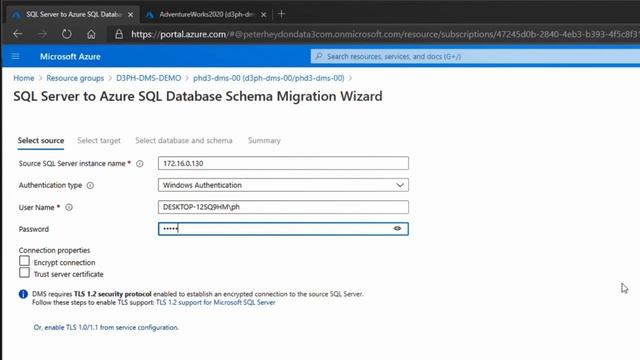This screenshot has width=640, height=360.
Task: Click inside the Password field
Action: point(283,229)
